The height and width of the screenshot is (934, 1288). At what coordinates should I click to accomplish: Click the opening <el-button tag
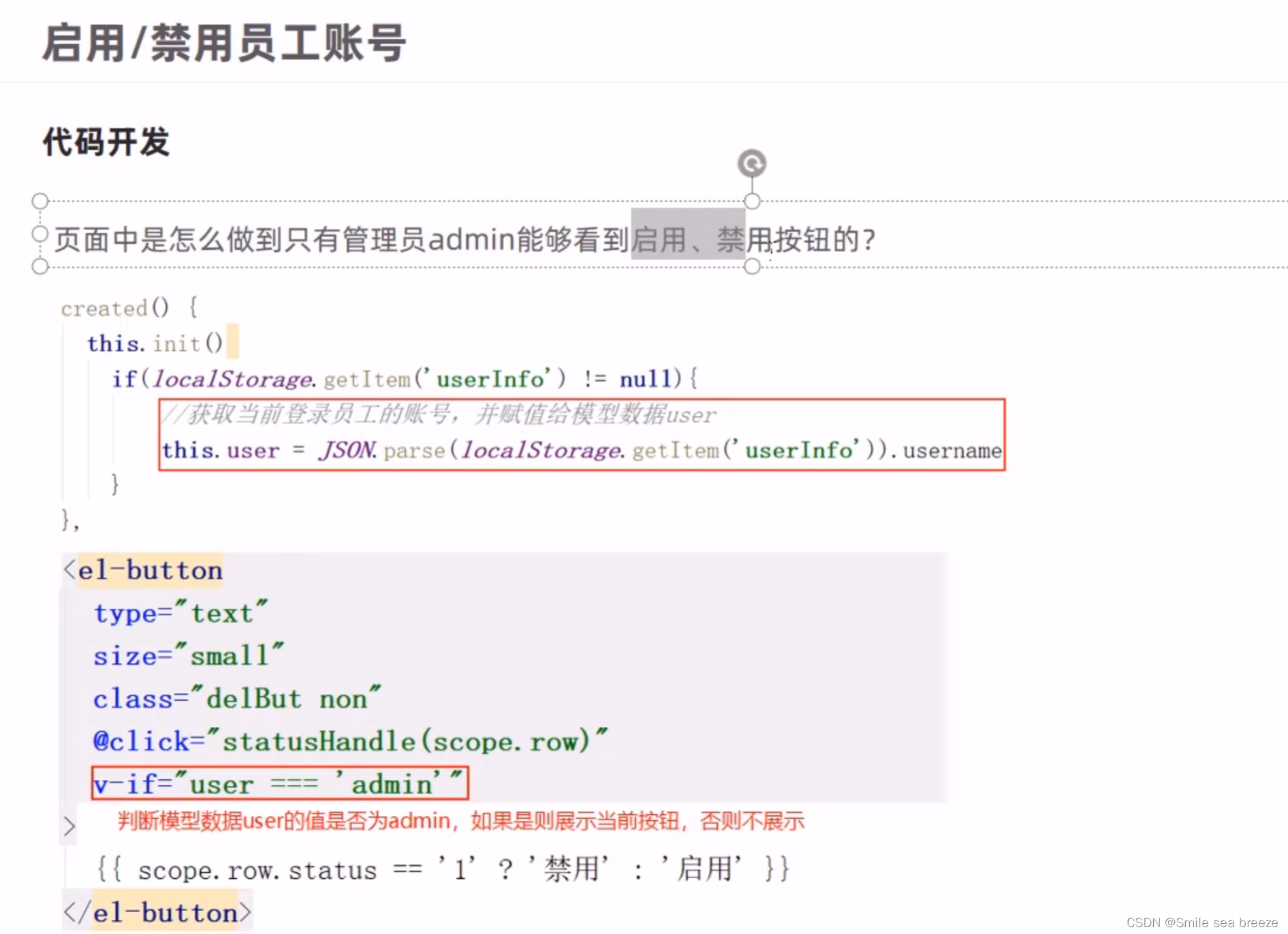(143, 570)
